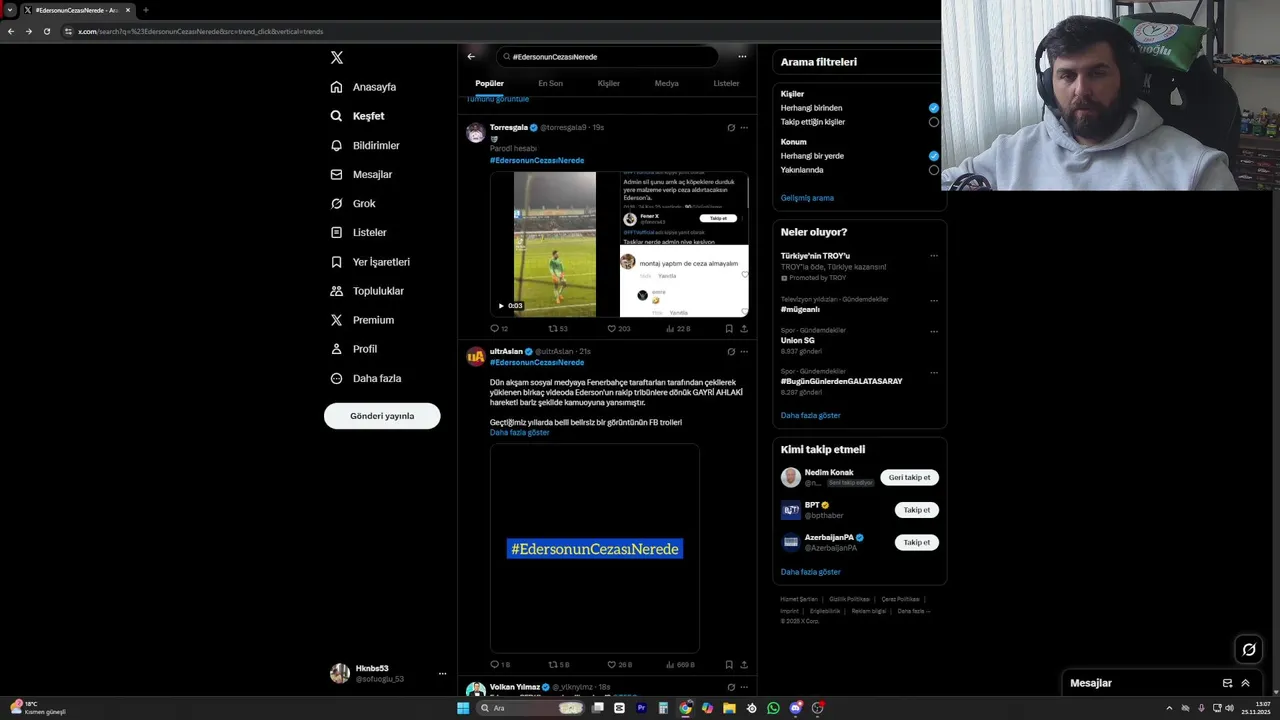Open the Union SG trend
The height and width of the screenshot is (720, 1280).
(x=798, y=341)
